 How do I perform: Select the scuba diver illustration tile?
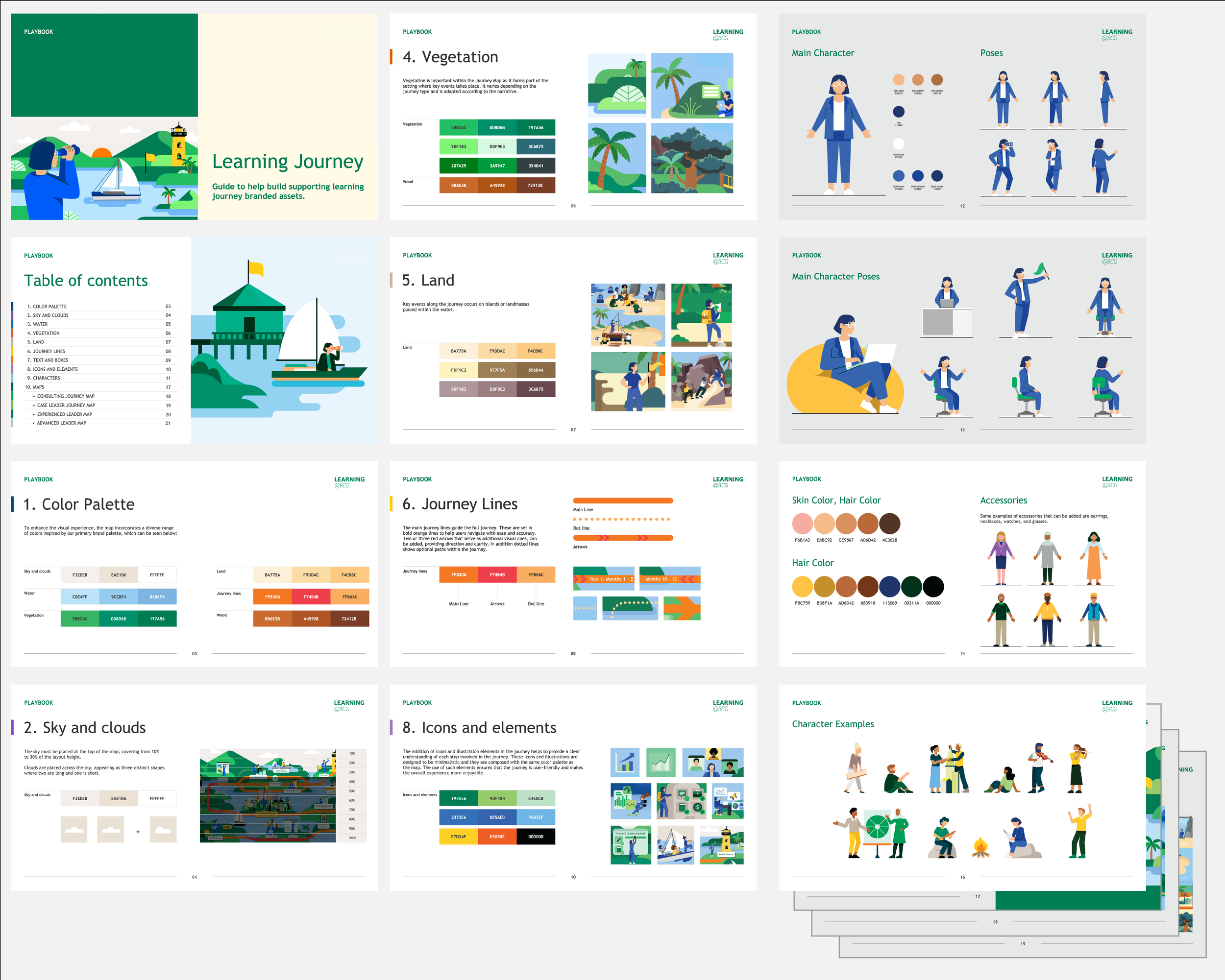tap(631, 801)
